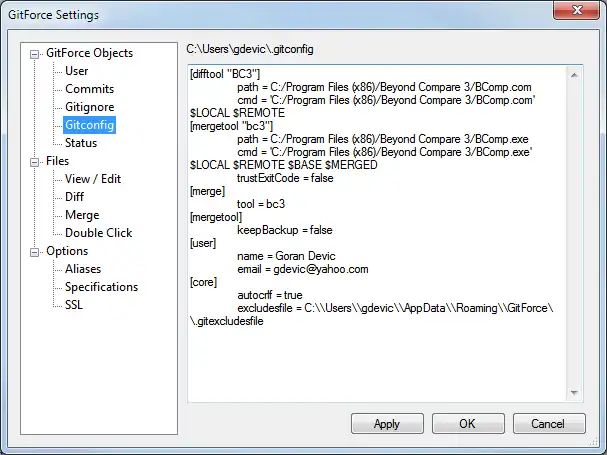Select the Diff settings item
This screenshot has width=607, height=455.
pos(74,197)
